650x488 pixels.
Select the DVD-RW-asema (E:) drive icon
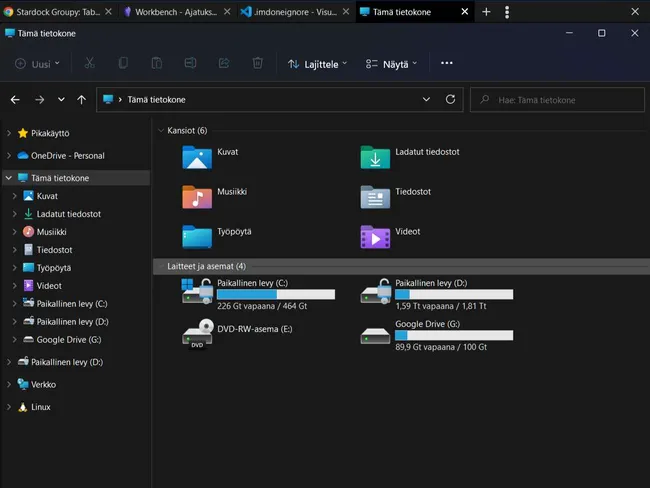coord(198,334)
